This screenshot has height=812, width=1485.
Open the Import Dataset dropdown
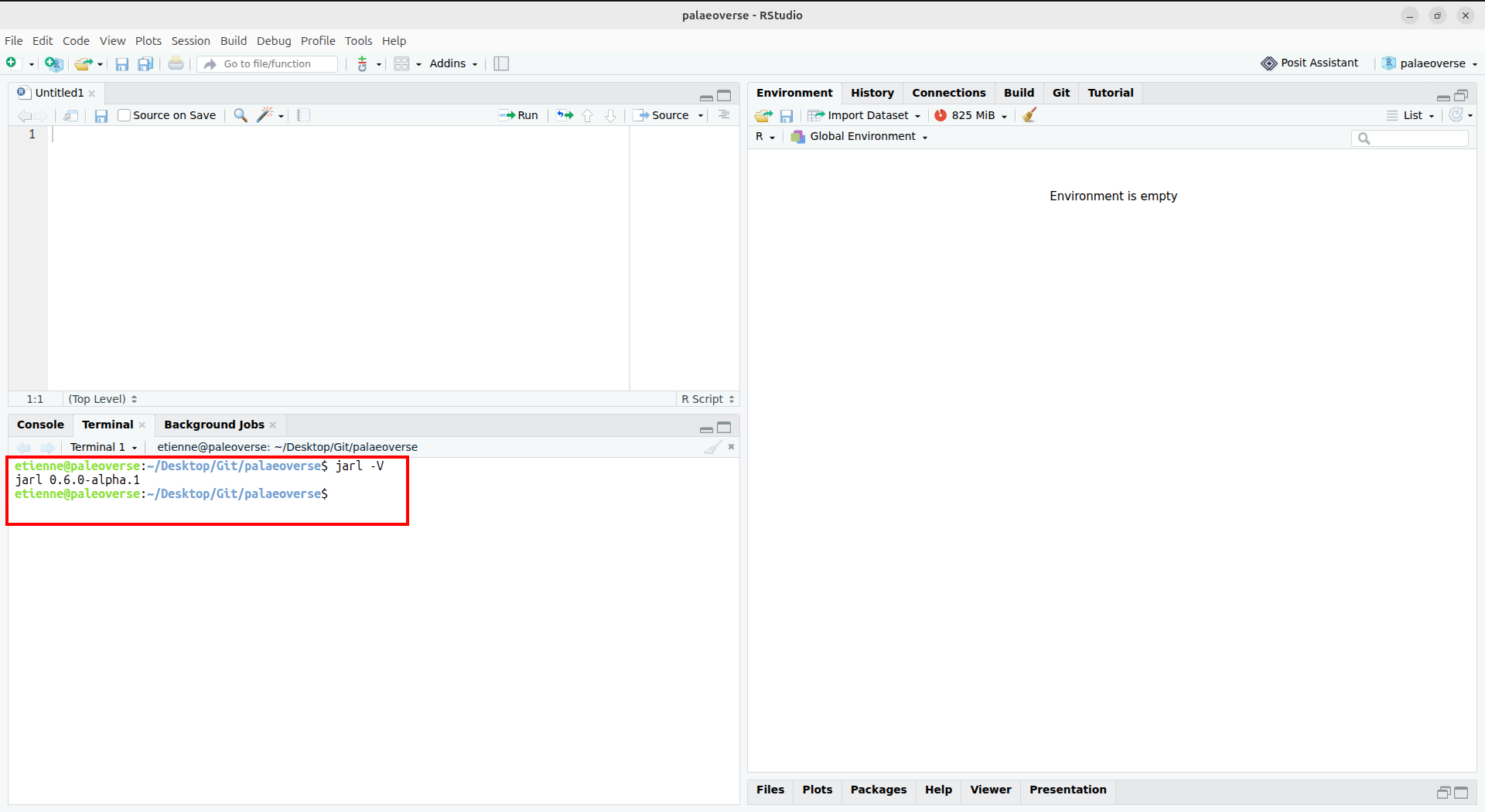point(865,115)
